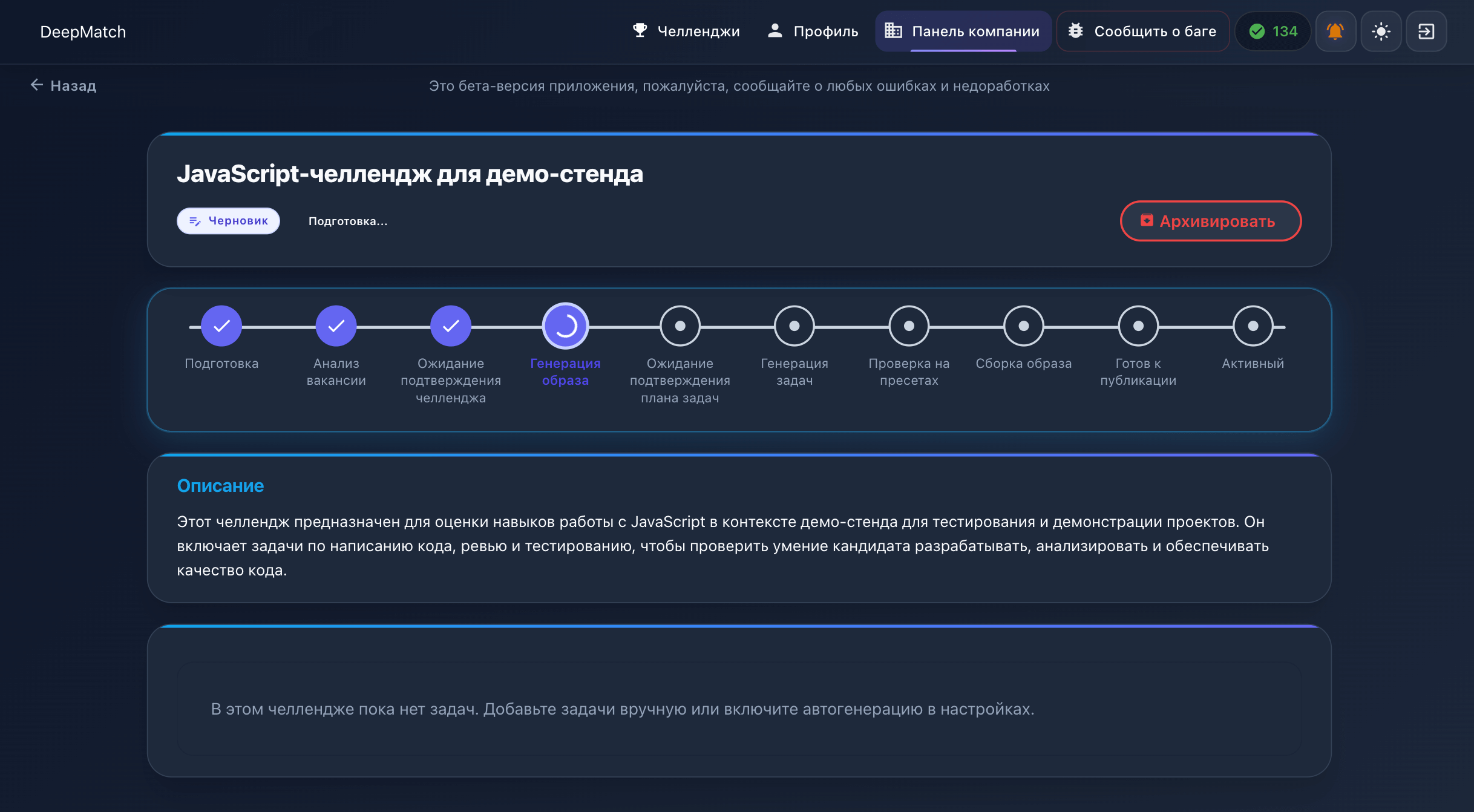Click the Сборка образа progress circle
Image resolution: width=1474 pixels, height=812 pixels.
coord(1023,325)
